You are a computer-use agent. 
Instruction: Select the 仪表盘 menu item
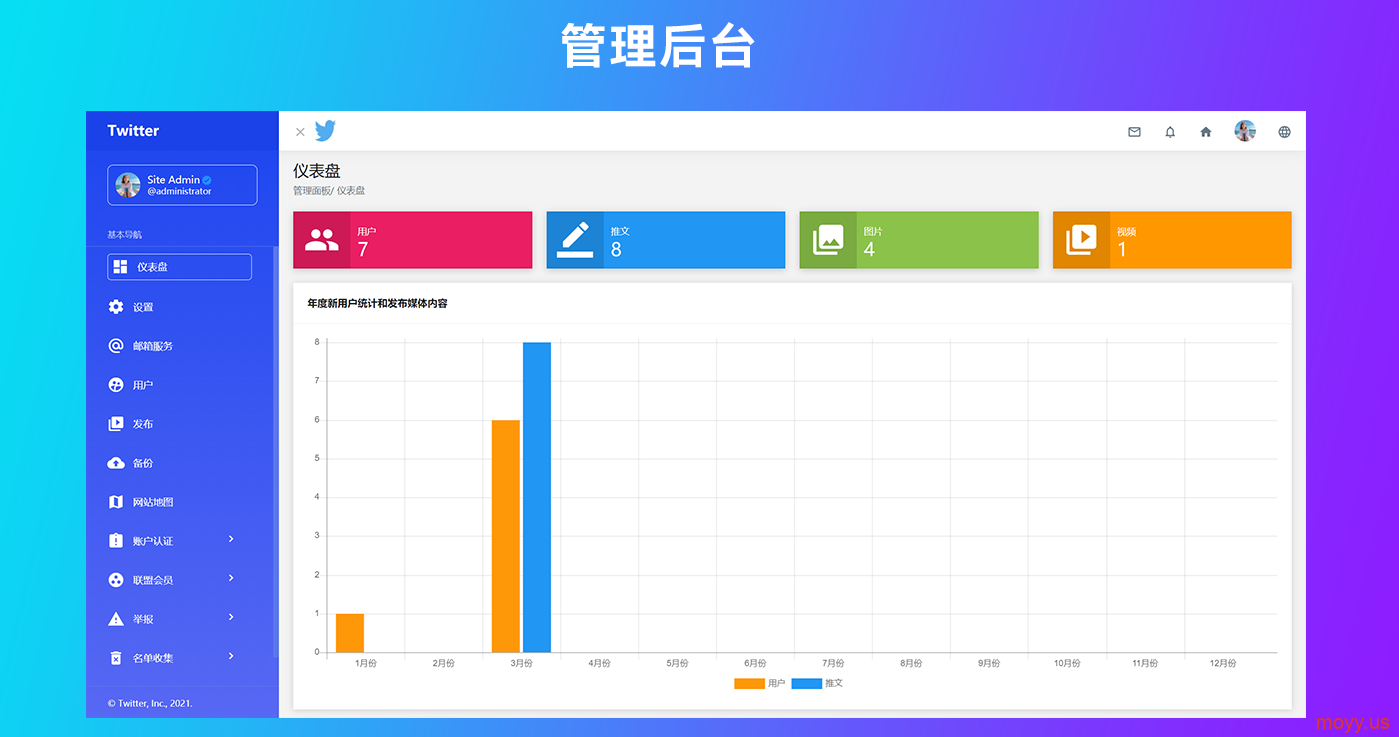coord(180,267)
